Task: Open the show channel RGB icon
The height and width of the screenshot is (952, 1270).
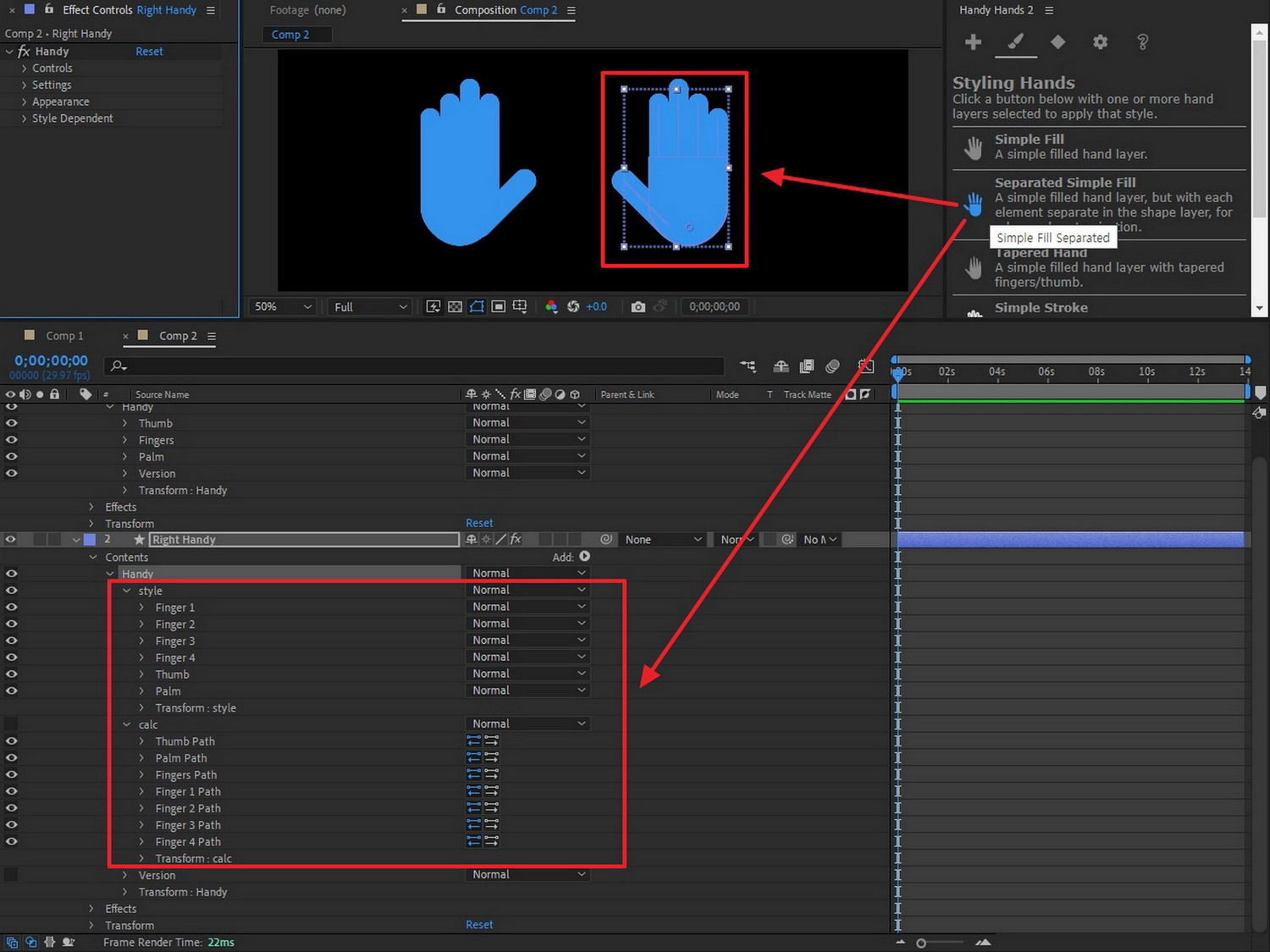Action: 551,306
